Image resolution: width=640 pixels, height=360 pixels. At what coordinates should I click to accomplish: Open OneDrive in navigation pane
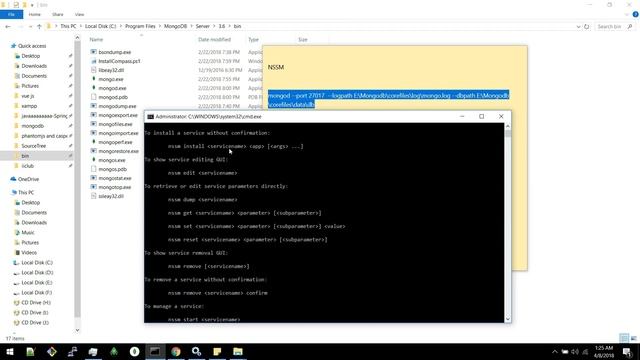click(28, 179)
